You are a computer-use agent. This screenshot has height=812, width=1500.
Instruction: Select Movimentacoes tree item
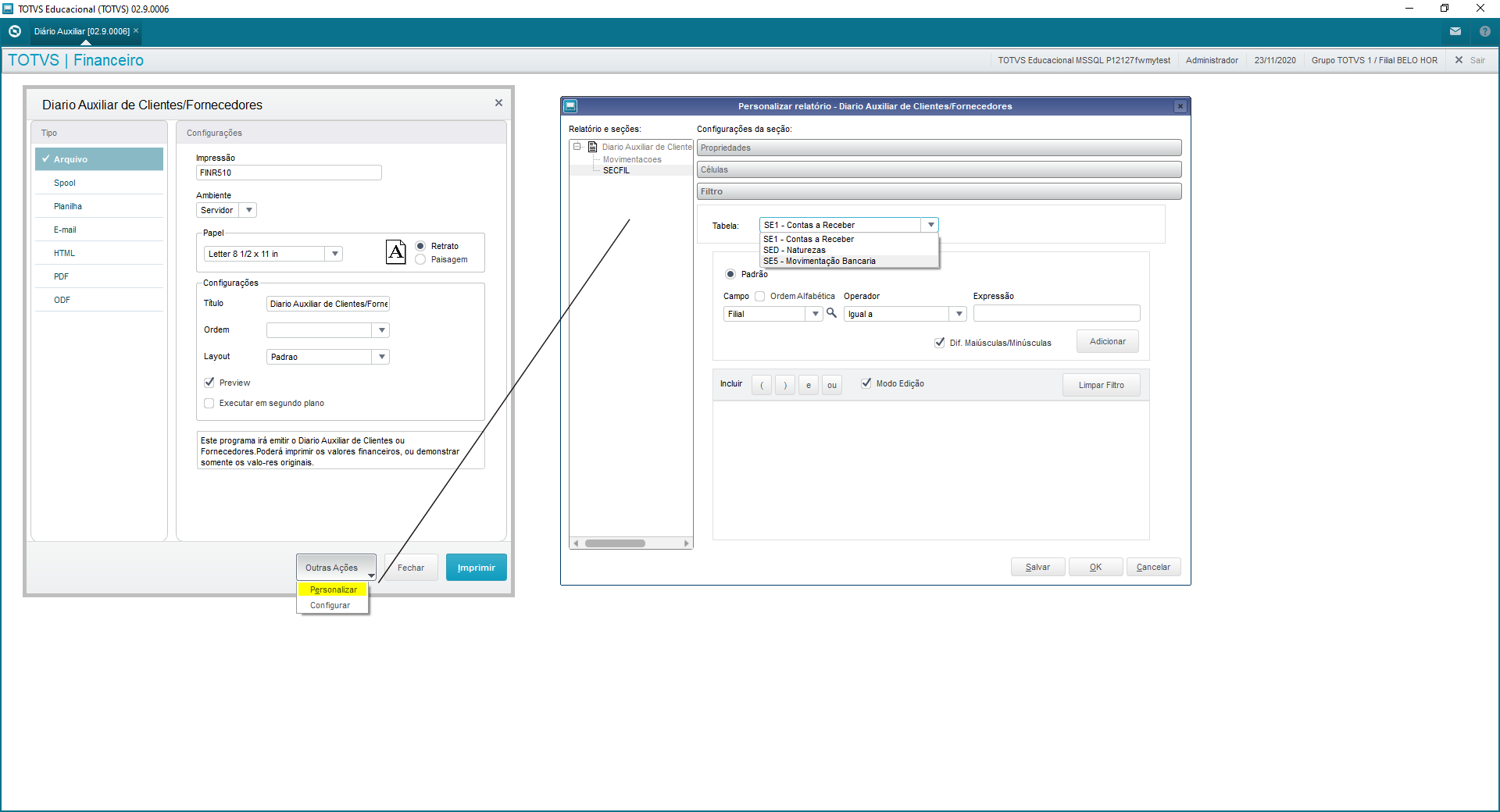632,159
